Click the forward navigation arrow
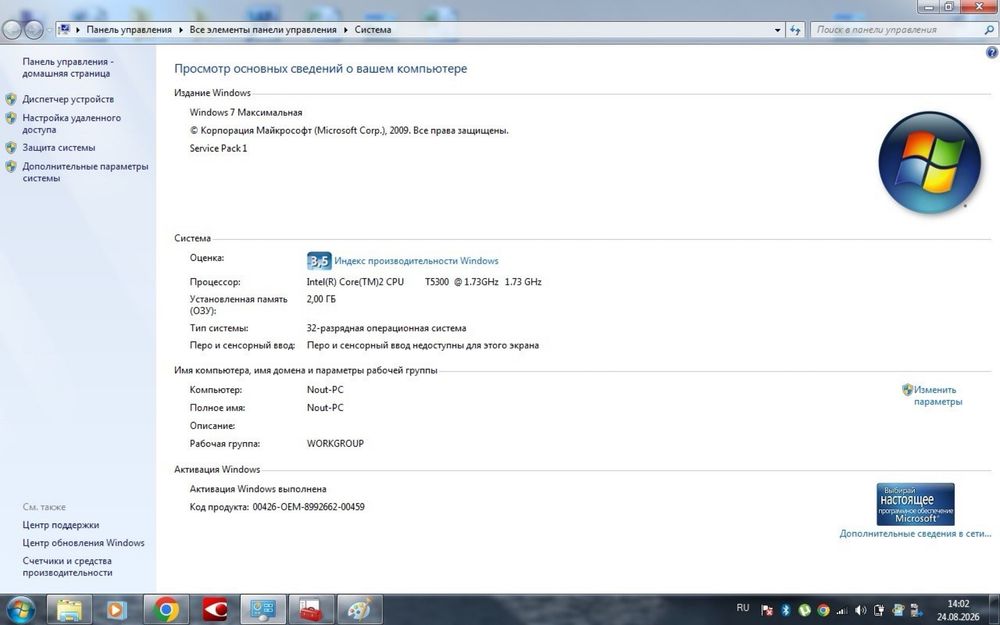This screenshot has width=1000, height=625. point(33,29)
